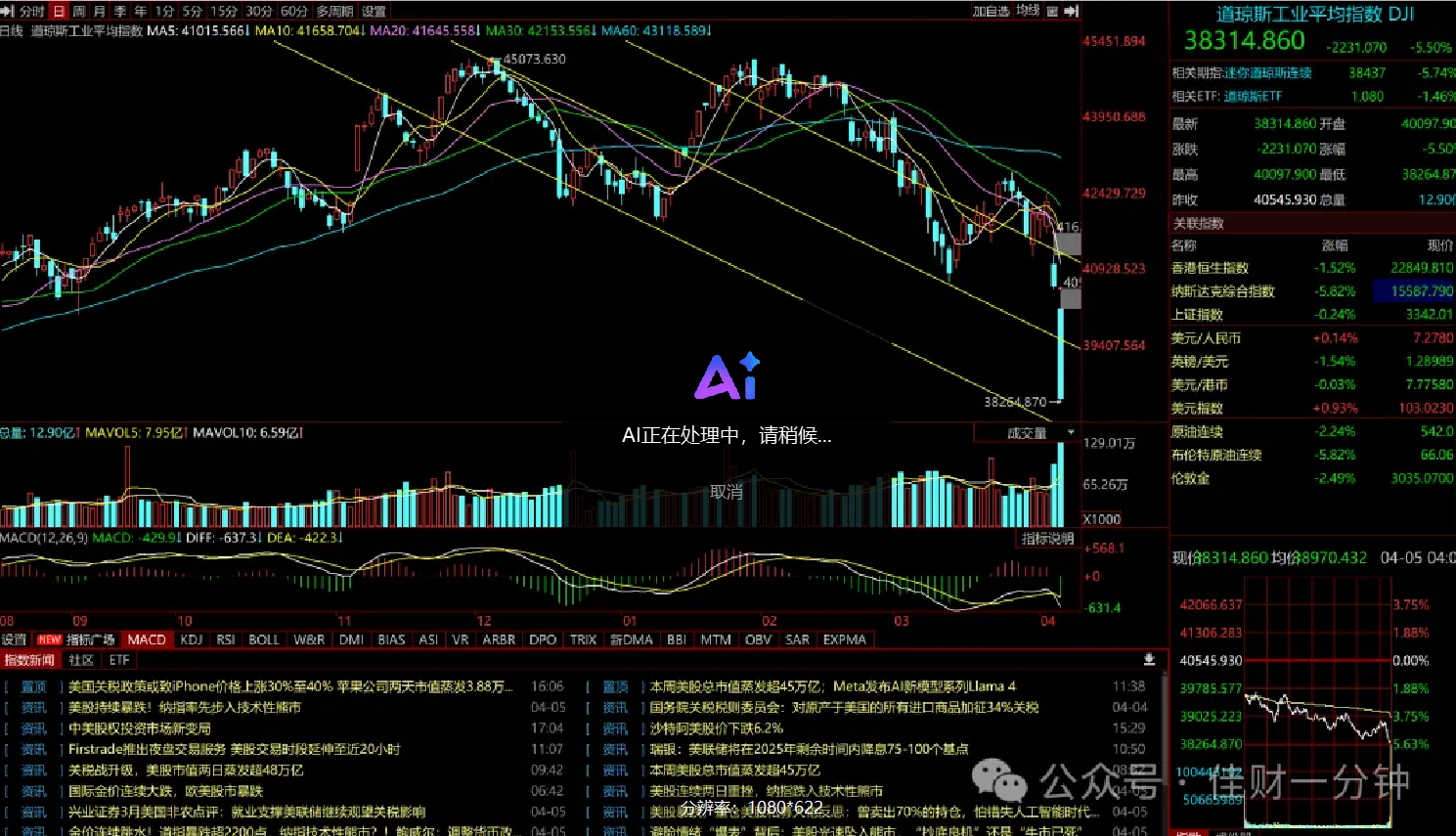
Task: Select the EXPMA indicator tab
Action: pyautogui.click(x=844, y=639)
